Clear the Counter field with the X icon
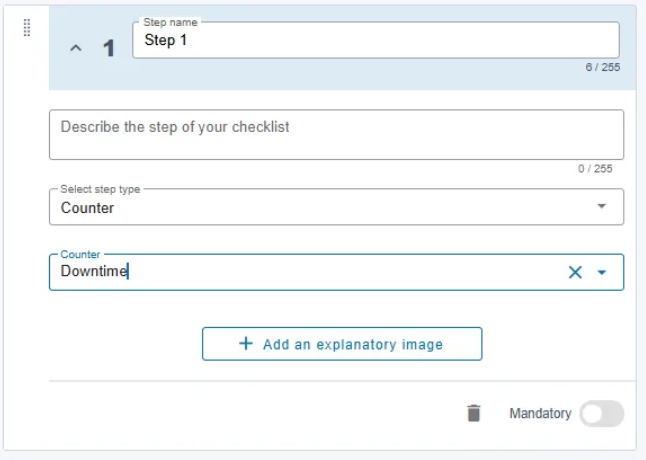 tap(575, 272)
